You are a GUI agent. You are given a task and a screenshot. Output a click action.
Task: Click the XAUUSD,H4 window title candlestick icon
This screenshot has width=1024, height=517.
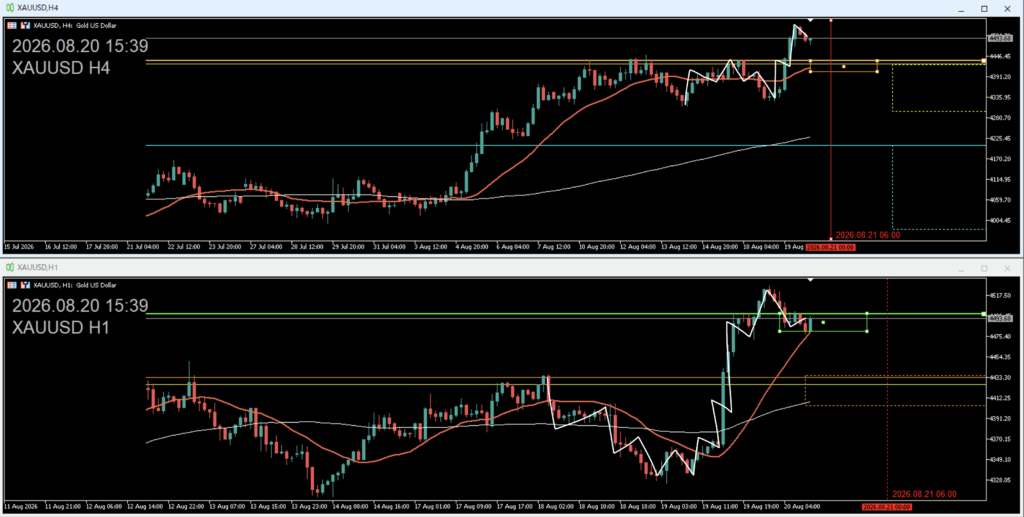click(10, 8)
